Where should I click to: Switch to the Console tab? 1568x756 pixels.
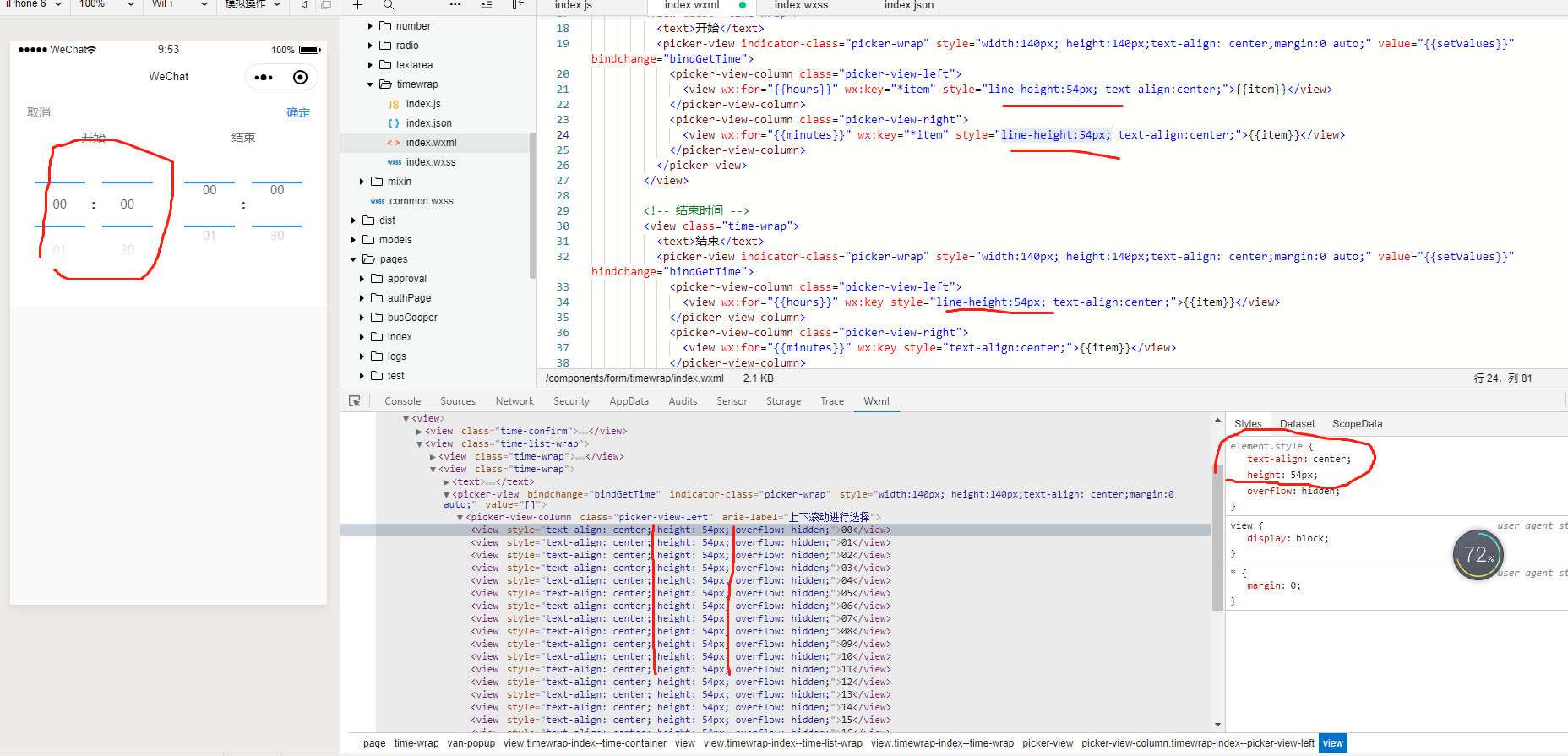[x=402, y=401]
